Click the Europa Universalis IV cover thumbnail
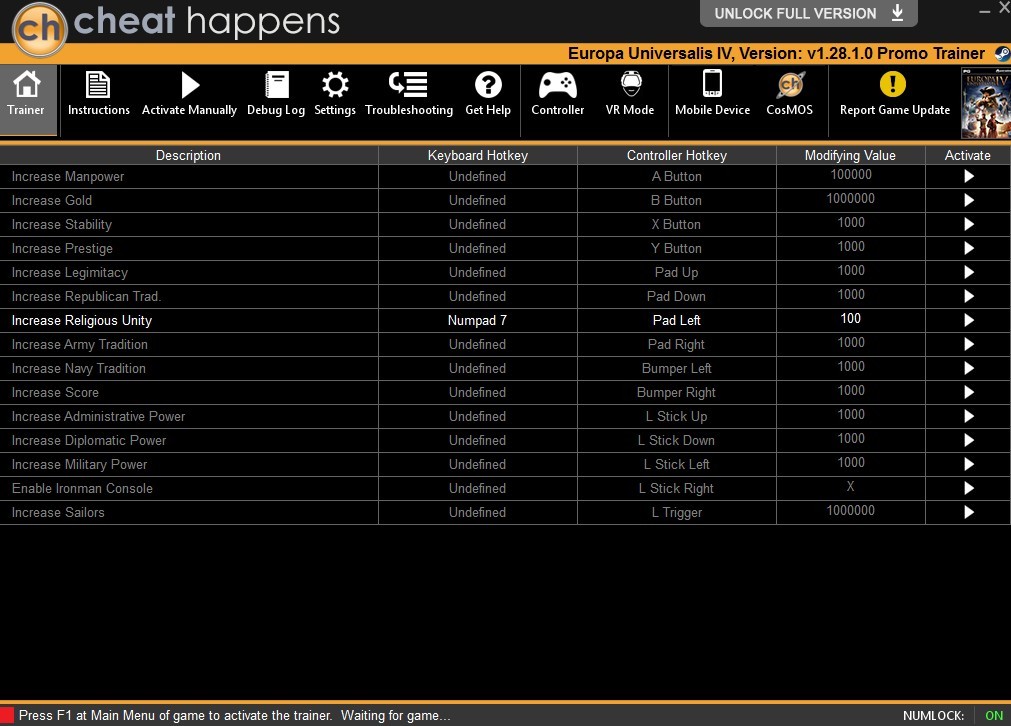 985,103
